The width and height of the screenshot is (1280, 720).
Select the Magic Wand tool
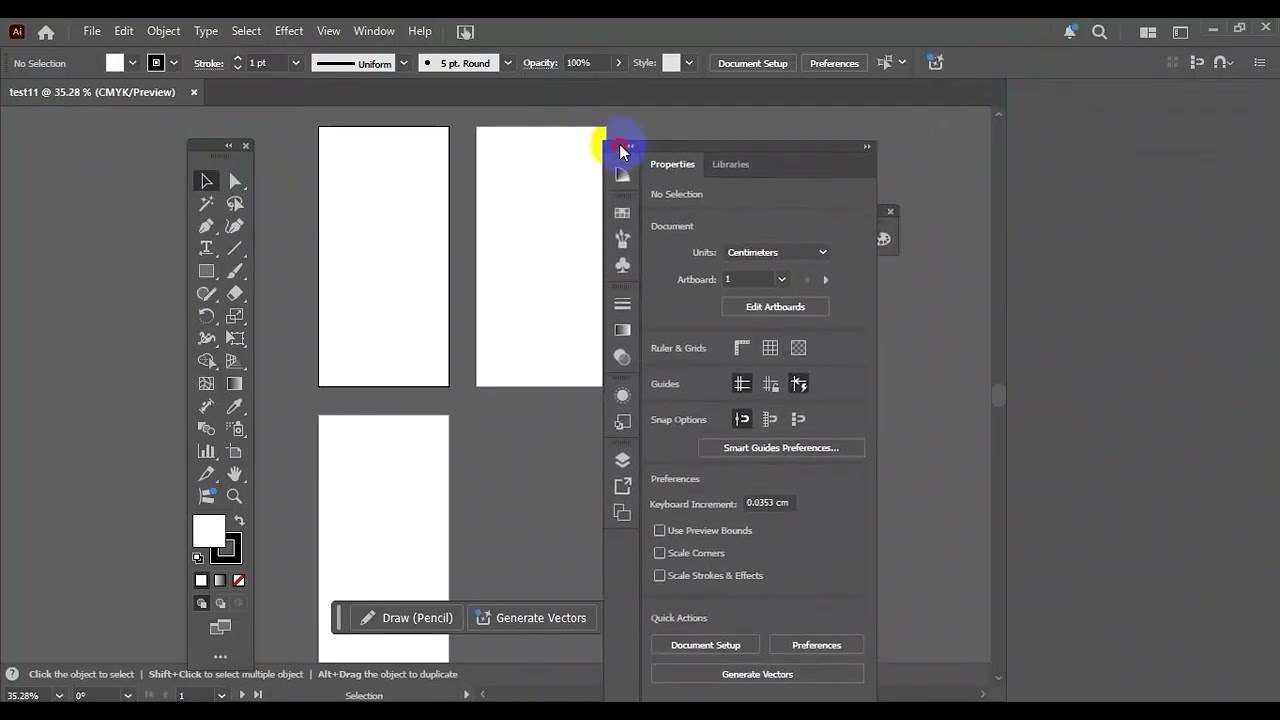point(206,204)
